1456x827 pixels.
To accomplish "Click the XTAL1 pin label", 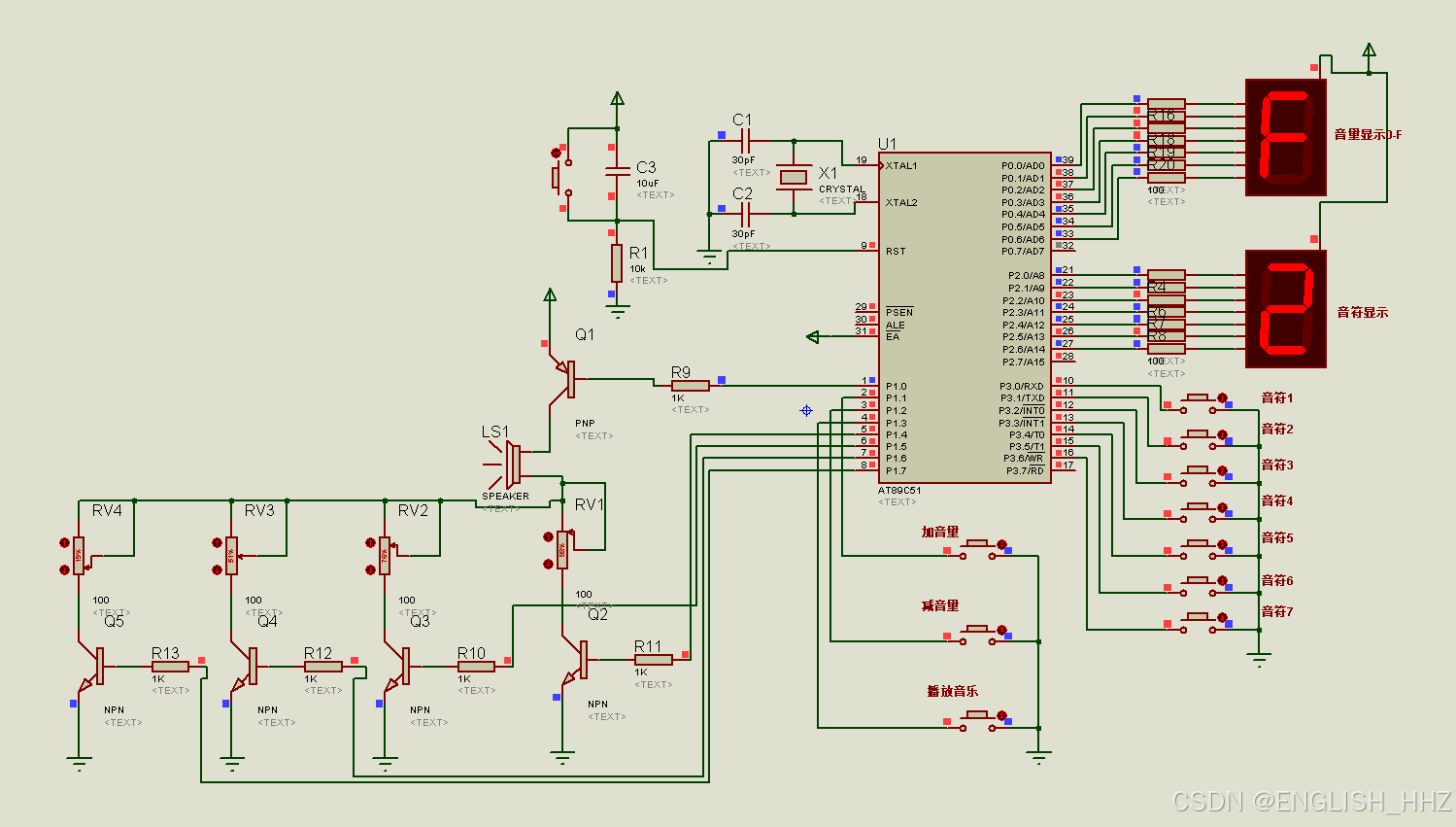I will 901,165.
